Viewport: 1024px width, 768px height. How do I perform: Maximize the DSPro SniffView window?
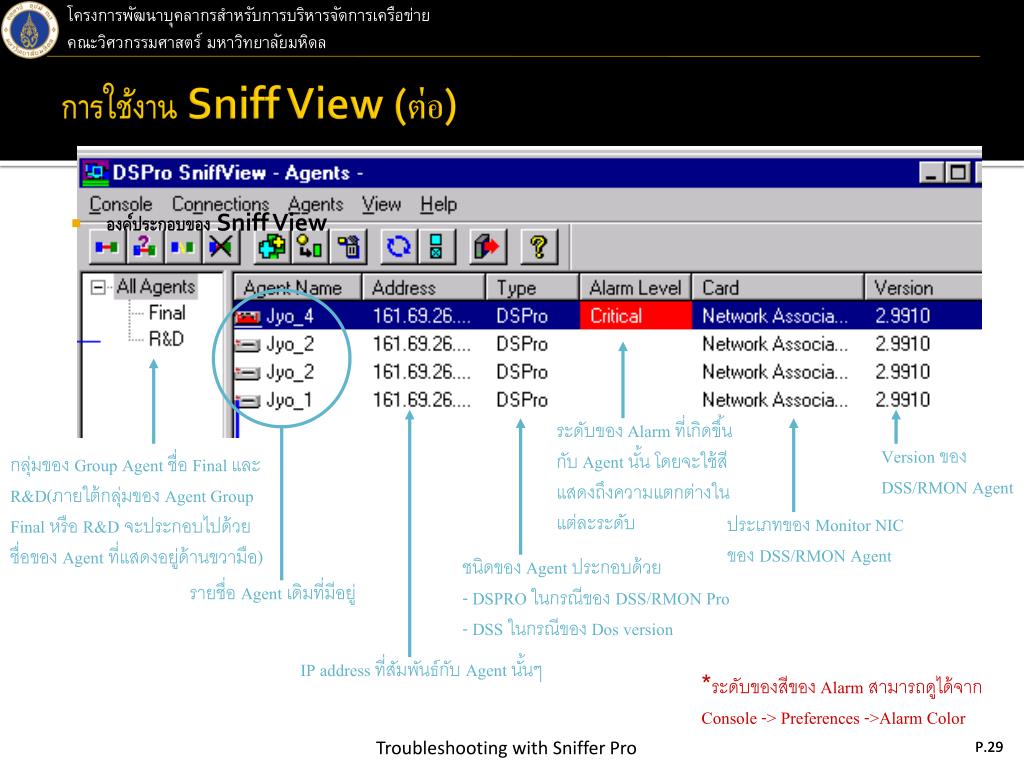(958, 173)
